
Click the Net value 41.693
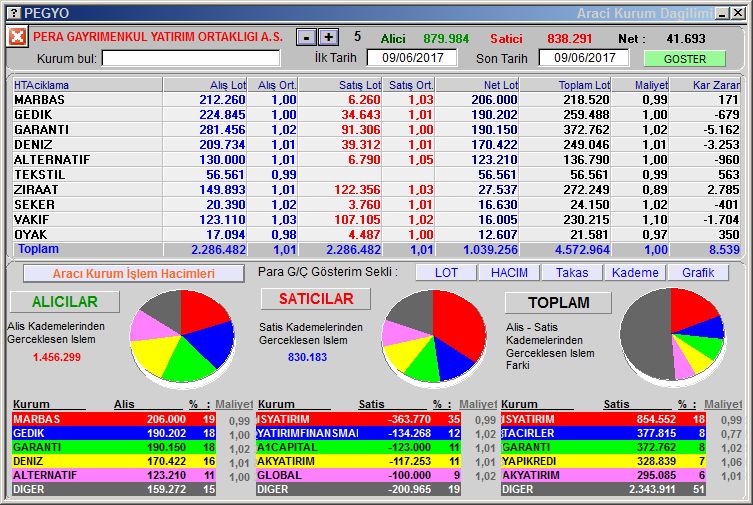[686, 38]
